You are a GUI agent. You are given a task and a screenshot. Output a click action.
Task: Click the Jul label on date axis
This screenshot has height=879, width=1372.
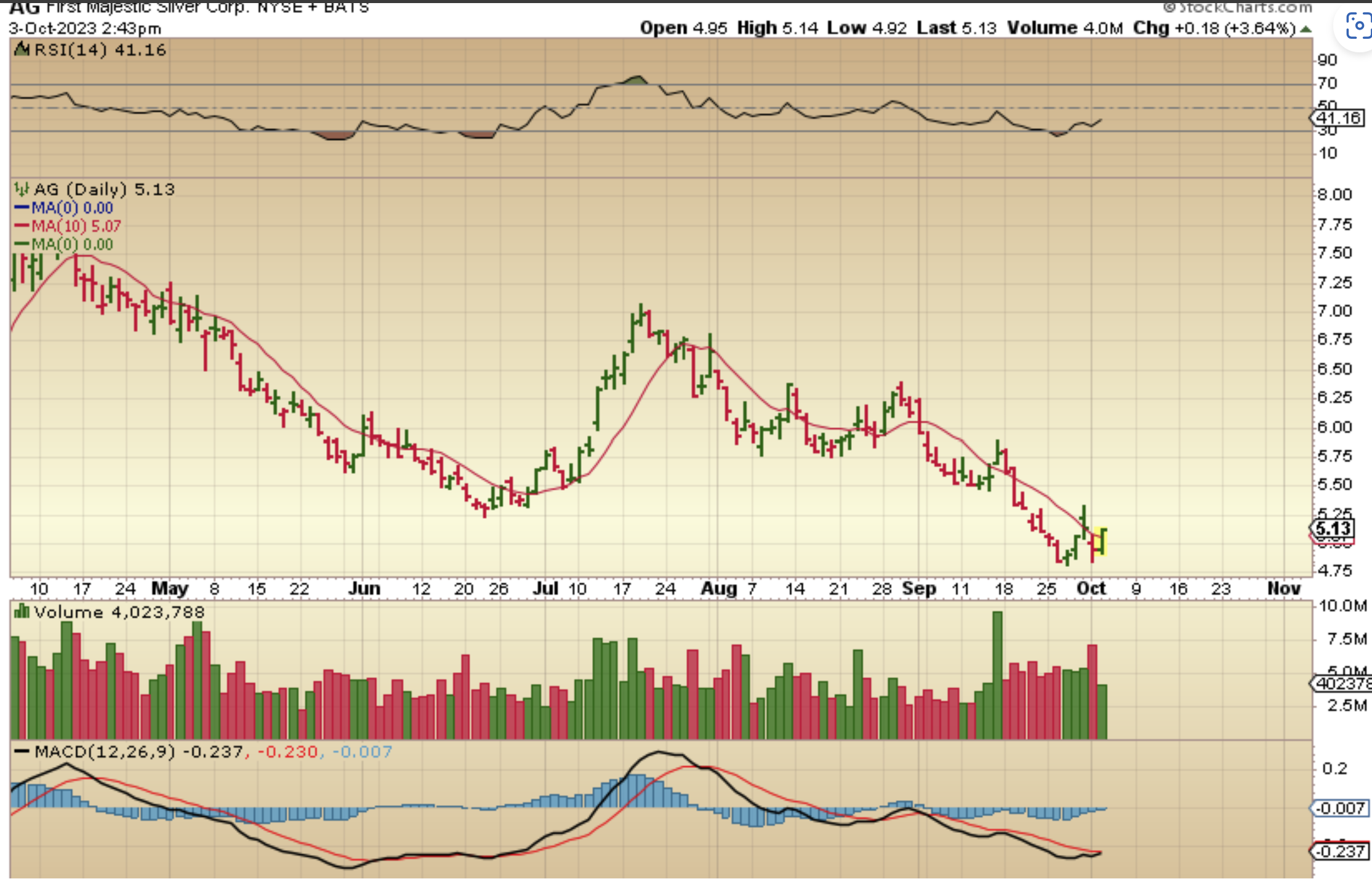pos(545,588)
